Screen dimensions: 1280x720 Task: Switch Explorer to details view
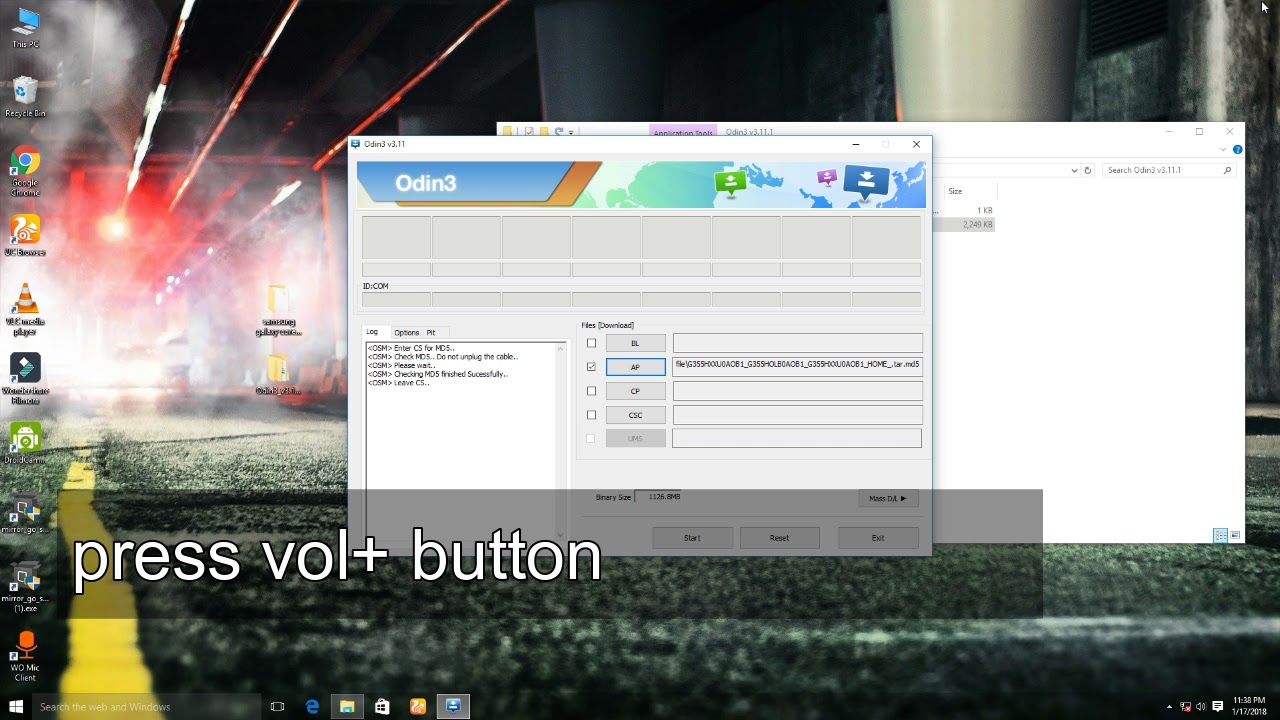(x=1220, y=535)
